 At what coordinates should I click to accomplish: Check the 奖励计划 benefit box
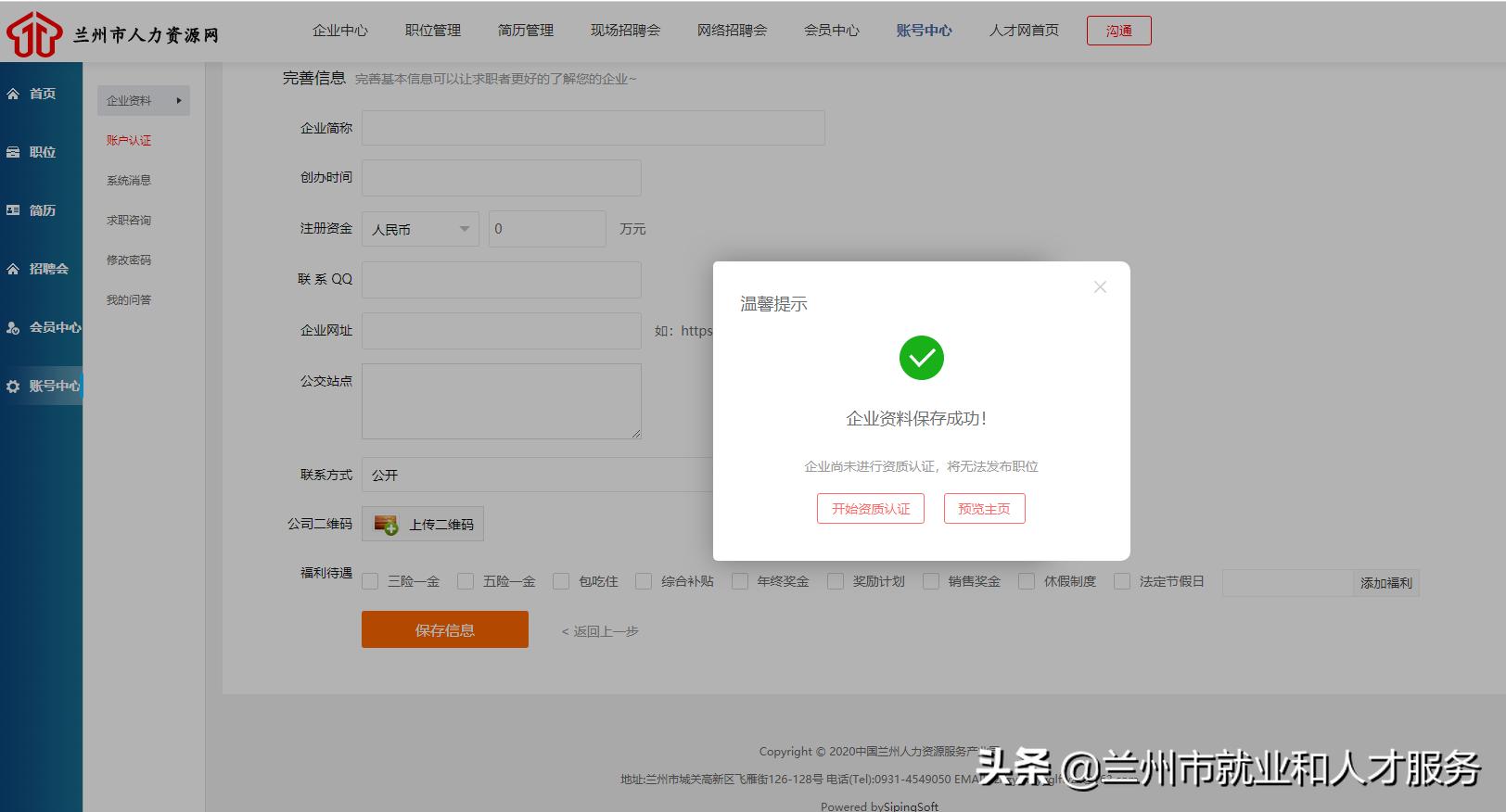pyautogui.click(x=836, y=581)
